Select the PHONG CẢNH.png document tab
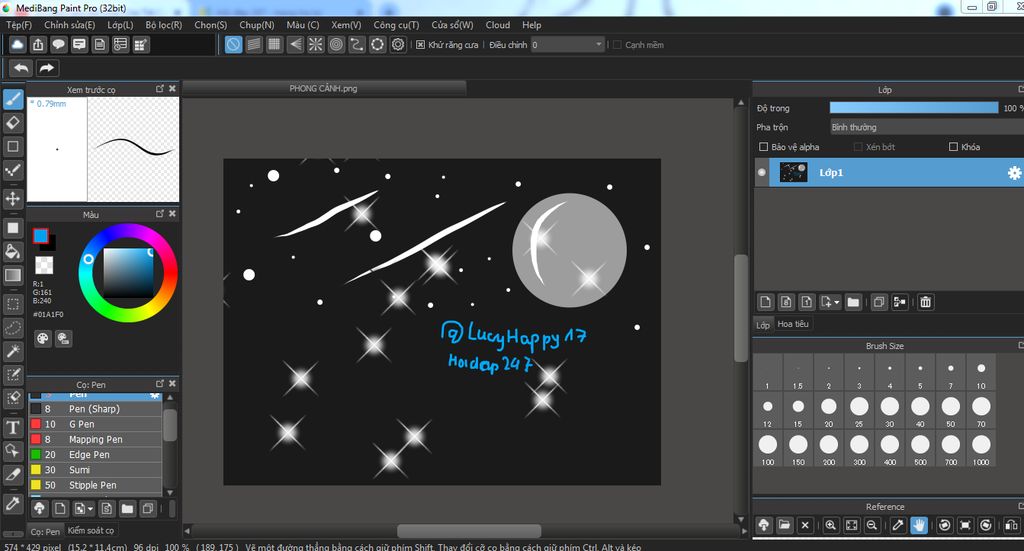Screen dimensions: 1024x551 323,88
